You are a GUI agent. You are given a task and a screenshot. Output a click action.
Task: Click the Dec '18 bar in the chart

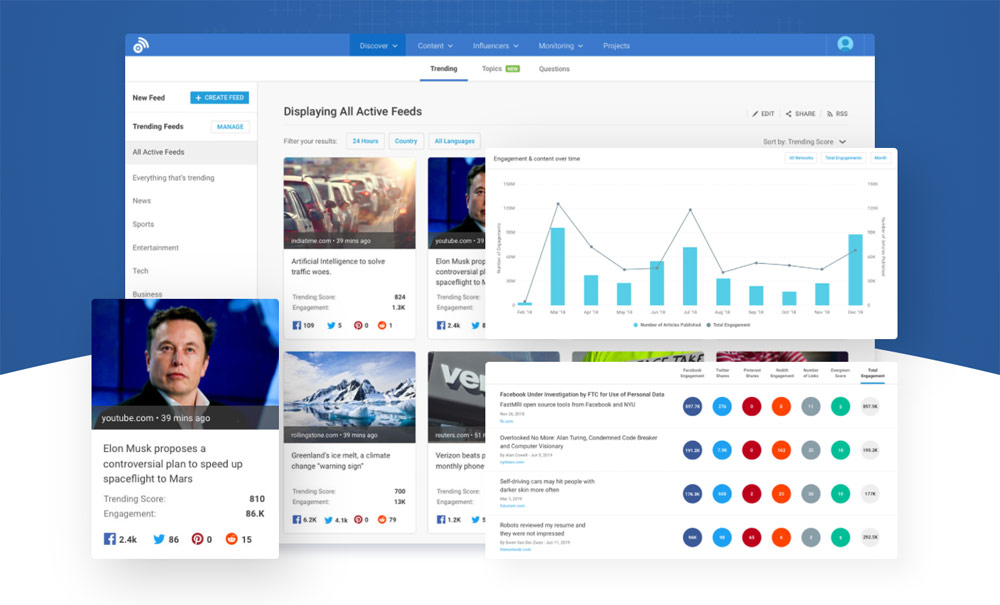pyautogui.click(x=855, y=270)
